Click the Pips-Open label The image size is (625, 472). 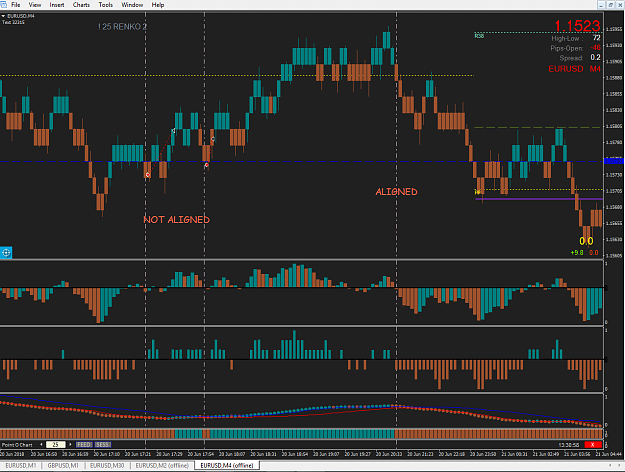pos(566,48)
